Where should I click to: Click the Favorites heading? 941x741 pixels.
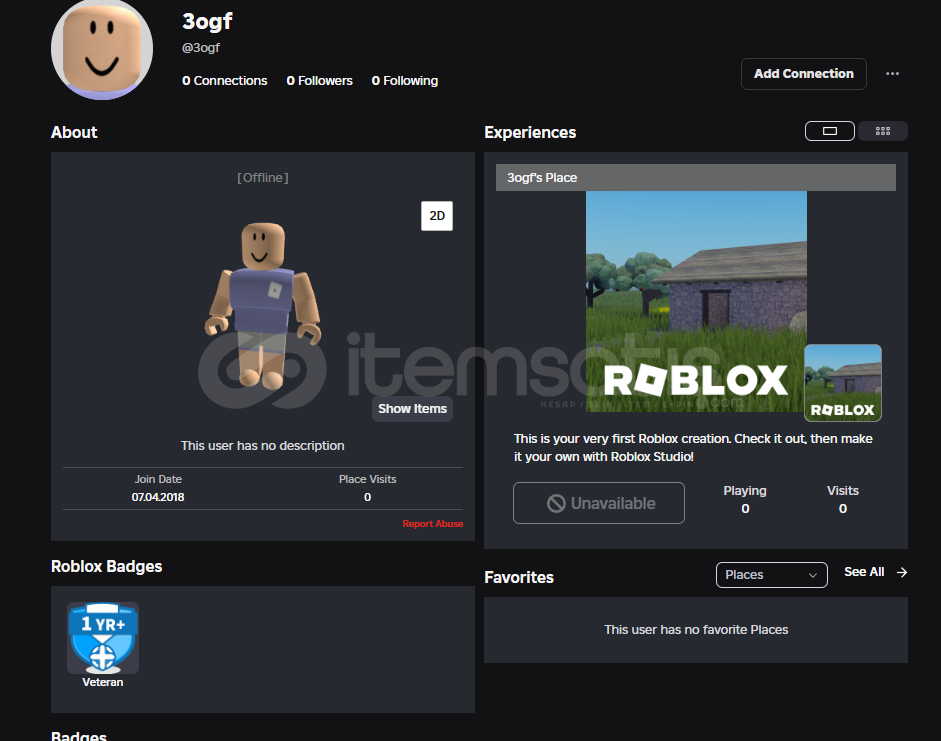[519, 577]
